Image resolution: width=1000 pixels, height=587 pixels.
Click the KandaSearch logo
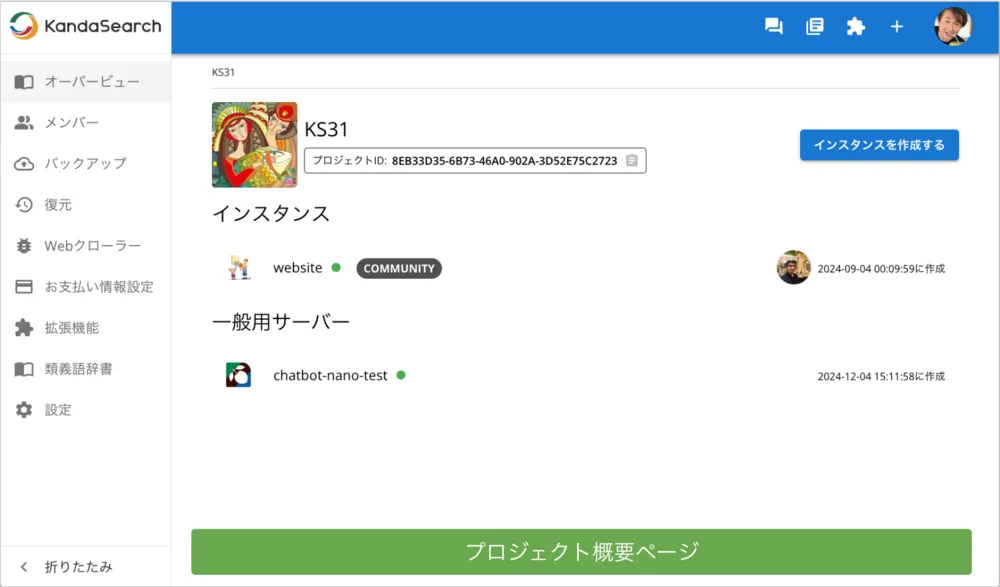(x=85, y=26)
